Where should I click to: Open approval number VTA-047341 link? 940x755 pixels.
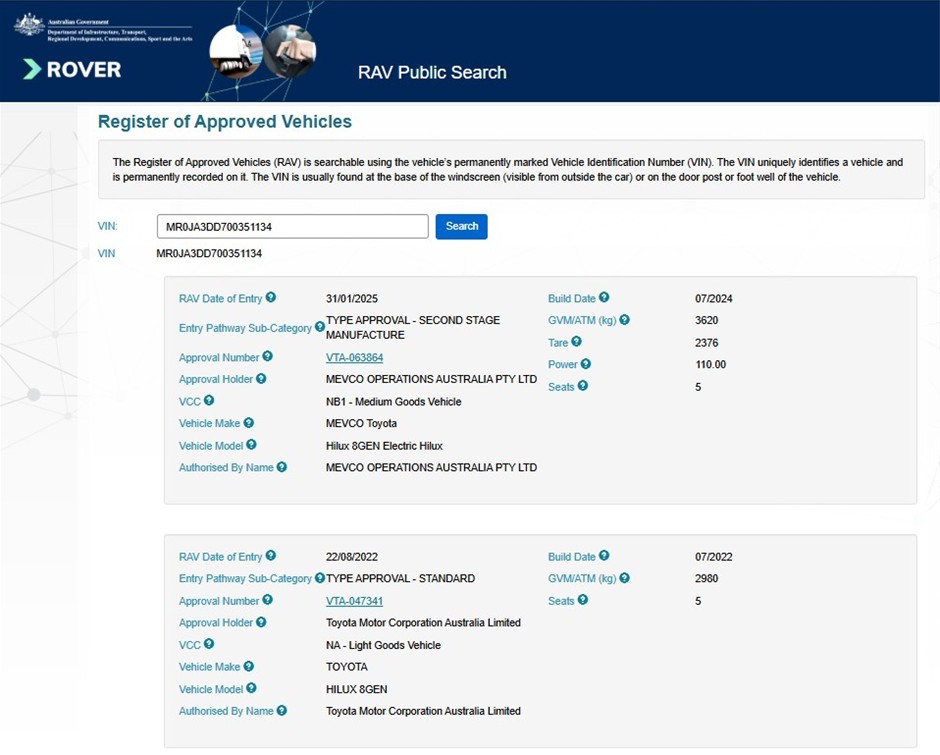[354, 601]
